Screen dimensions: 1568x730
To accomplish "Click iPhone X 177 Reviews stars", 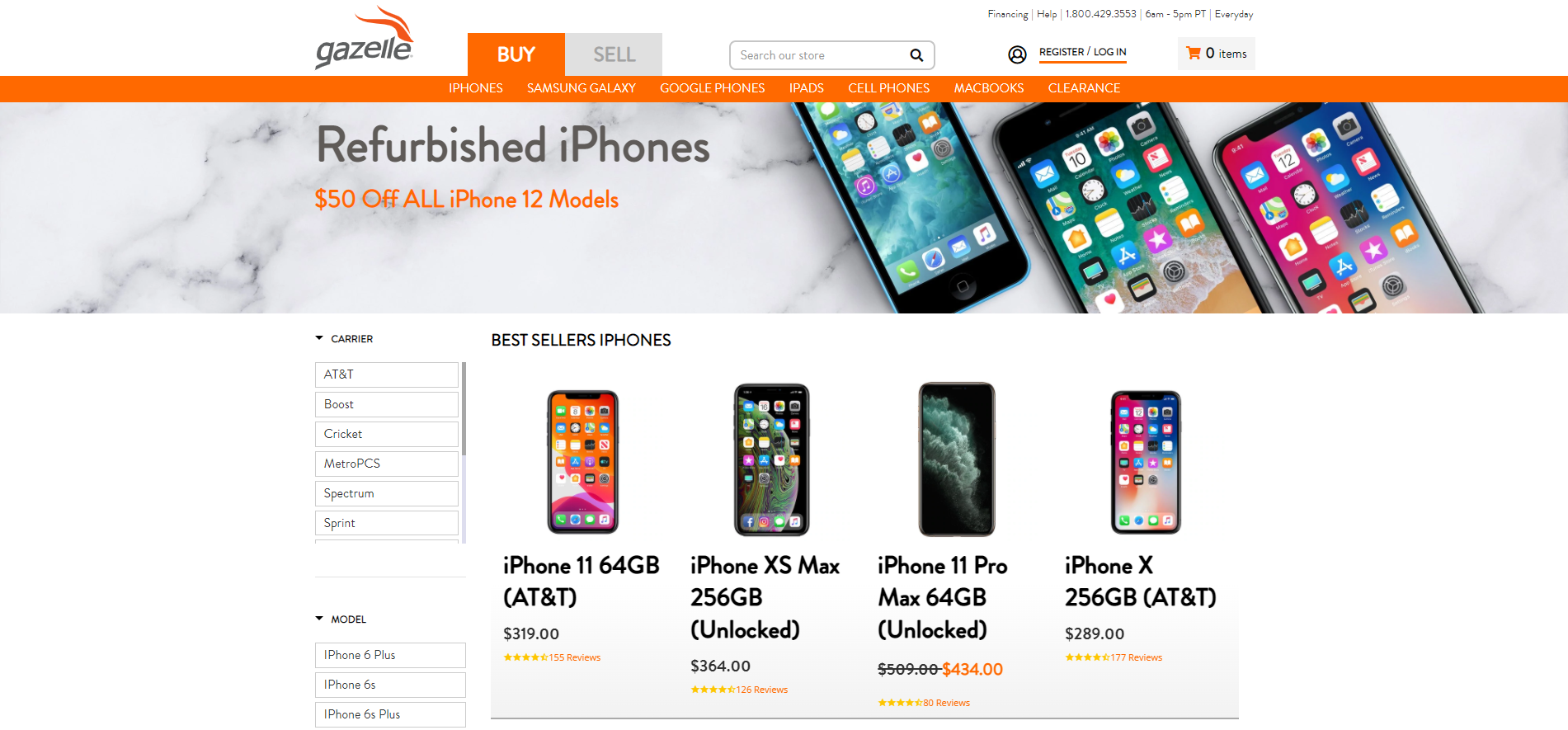I will click(x=1114, y=657).
